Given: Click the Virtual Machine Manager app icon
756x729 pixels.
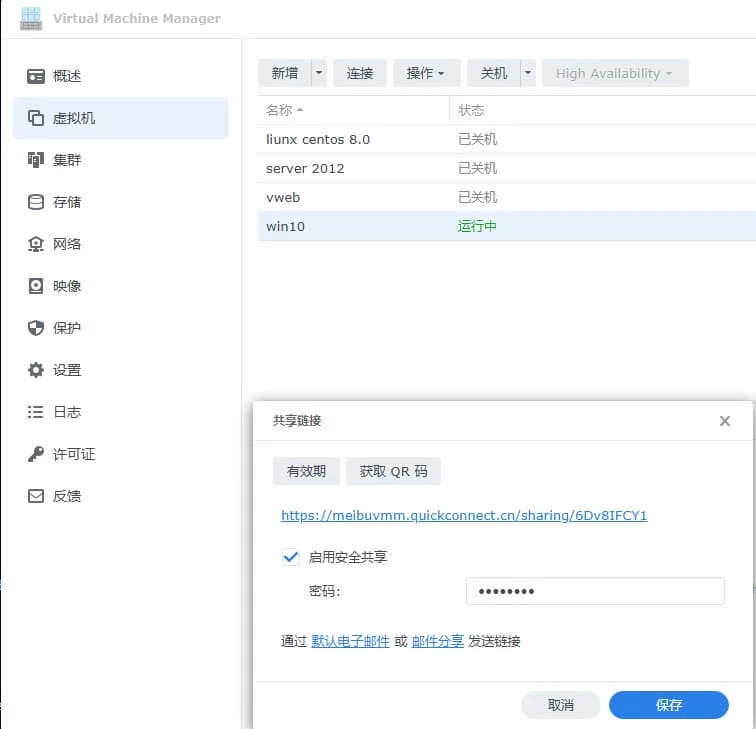Looking at the screenshot, I should click(x=31, y=19).
